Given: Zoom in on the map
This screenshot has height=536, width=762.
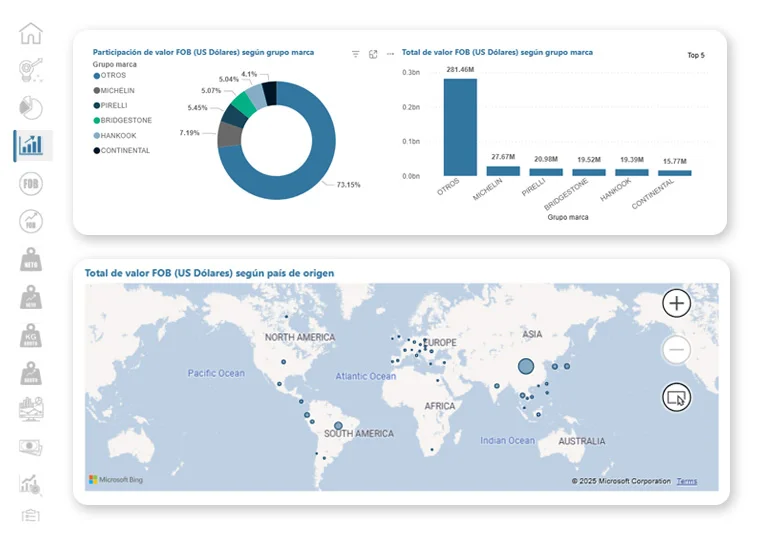Looking at the screenshot, I should tap(676, 303).
